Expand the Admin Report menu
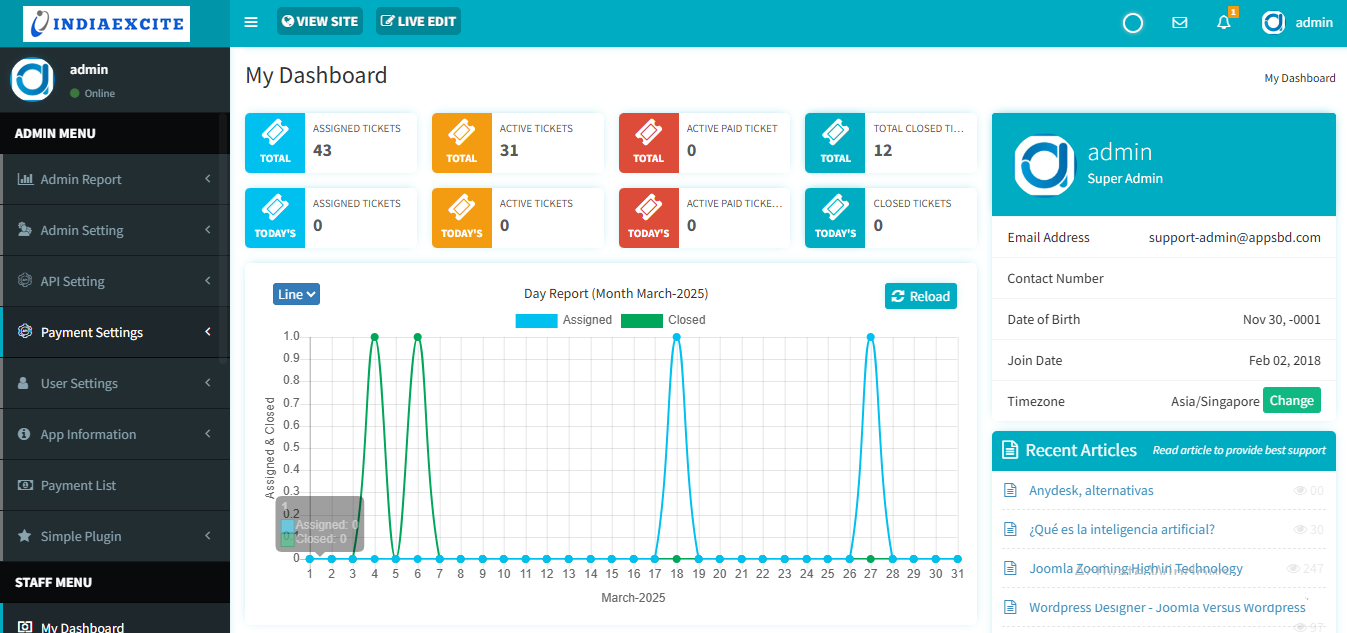Viewport: 1347px width, 633px height. (115, 179)
